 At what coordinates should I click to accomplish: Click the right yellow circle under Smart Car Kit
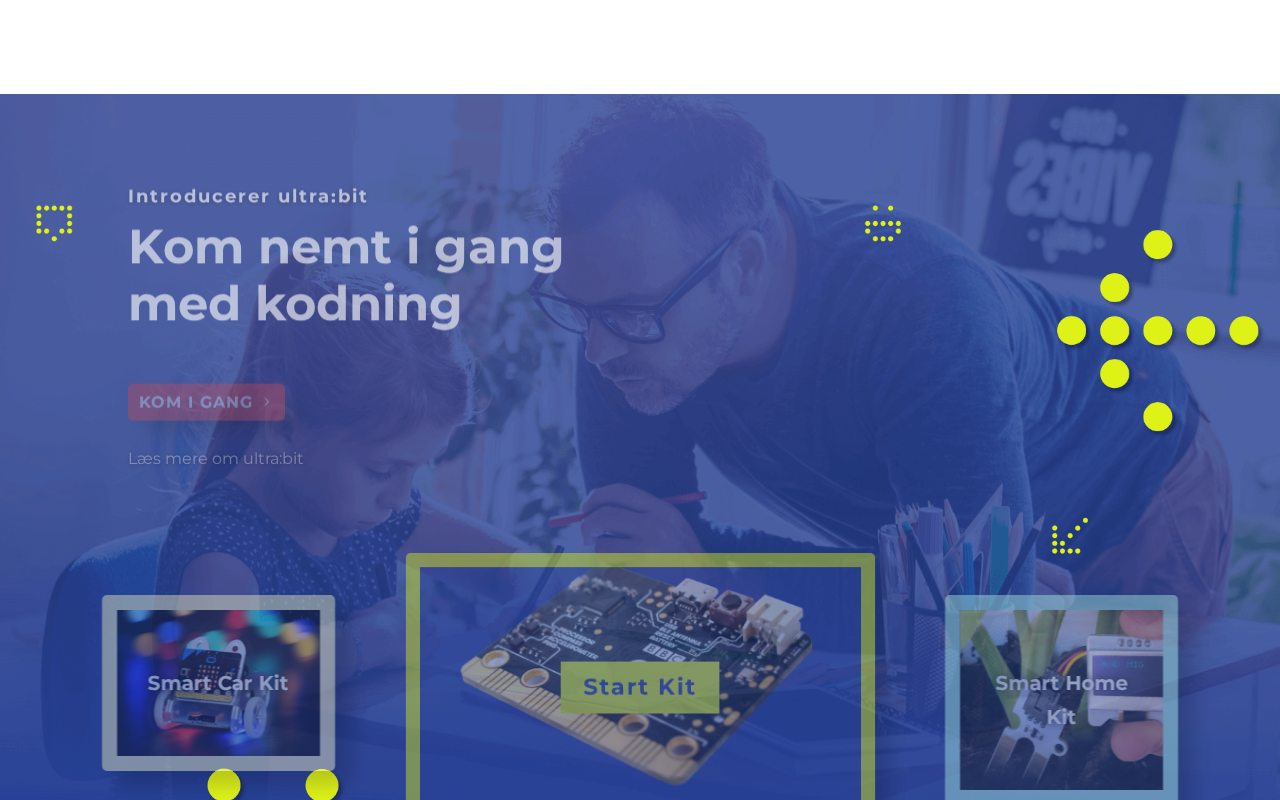(322, 785)
